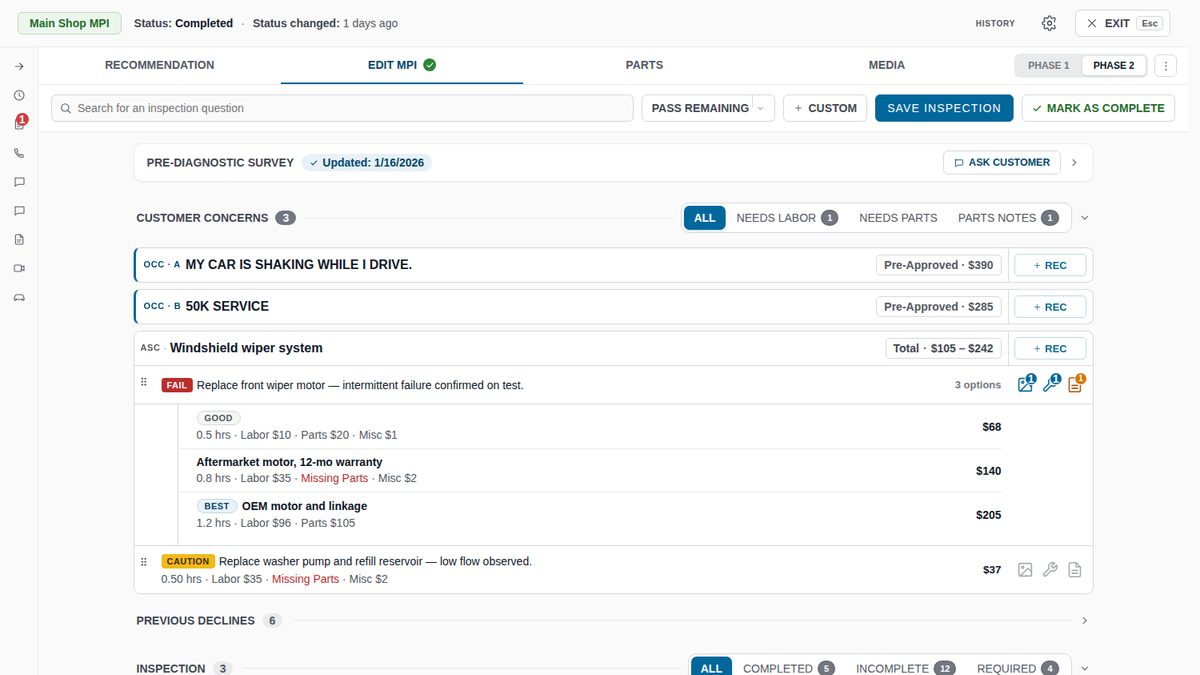Viewport: 1200px width, 675px height.
Task: Collapse the Customer Concerns section chevron
Action: [x=1085, y=218]
